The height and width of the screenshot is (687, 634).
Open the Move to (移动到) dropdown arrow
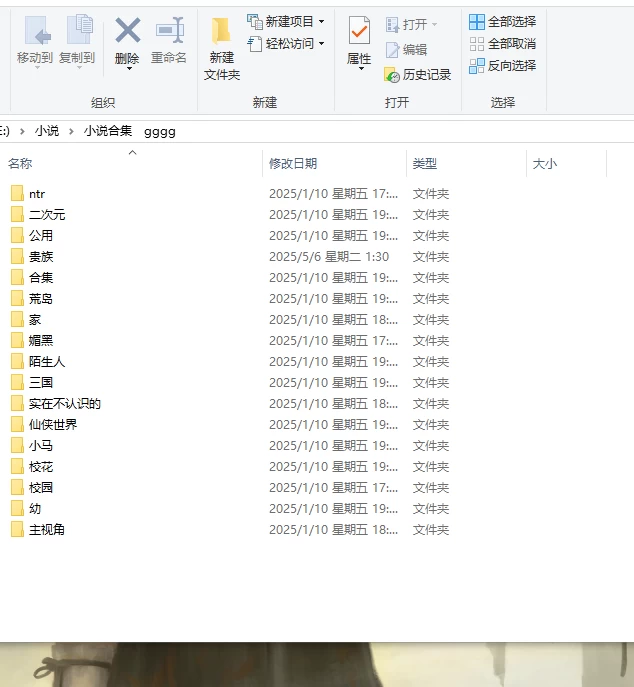click(x=37, y=68)
